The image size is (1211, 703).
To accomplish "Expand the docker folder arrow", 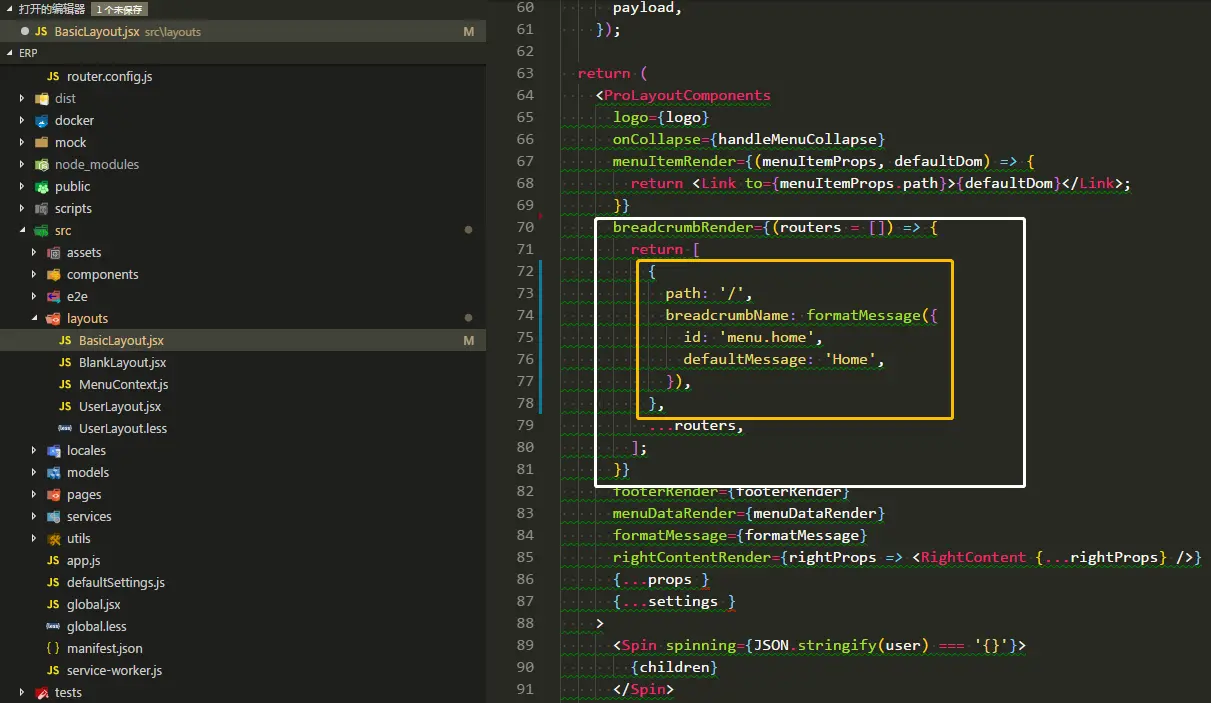I will pos(22,120).
